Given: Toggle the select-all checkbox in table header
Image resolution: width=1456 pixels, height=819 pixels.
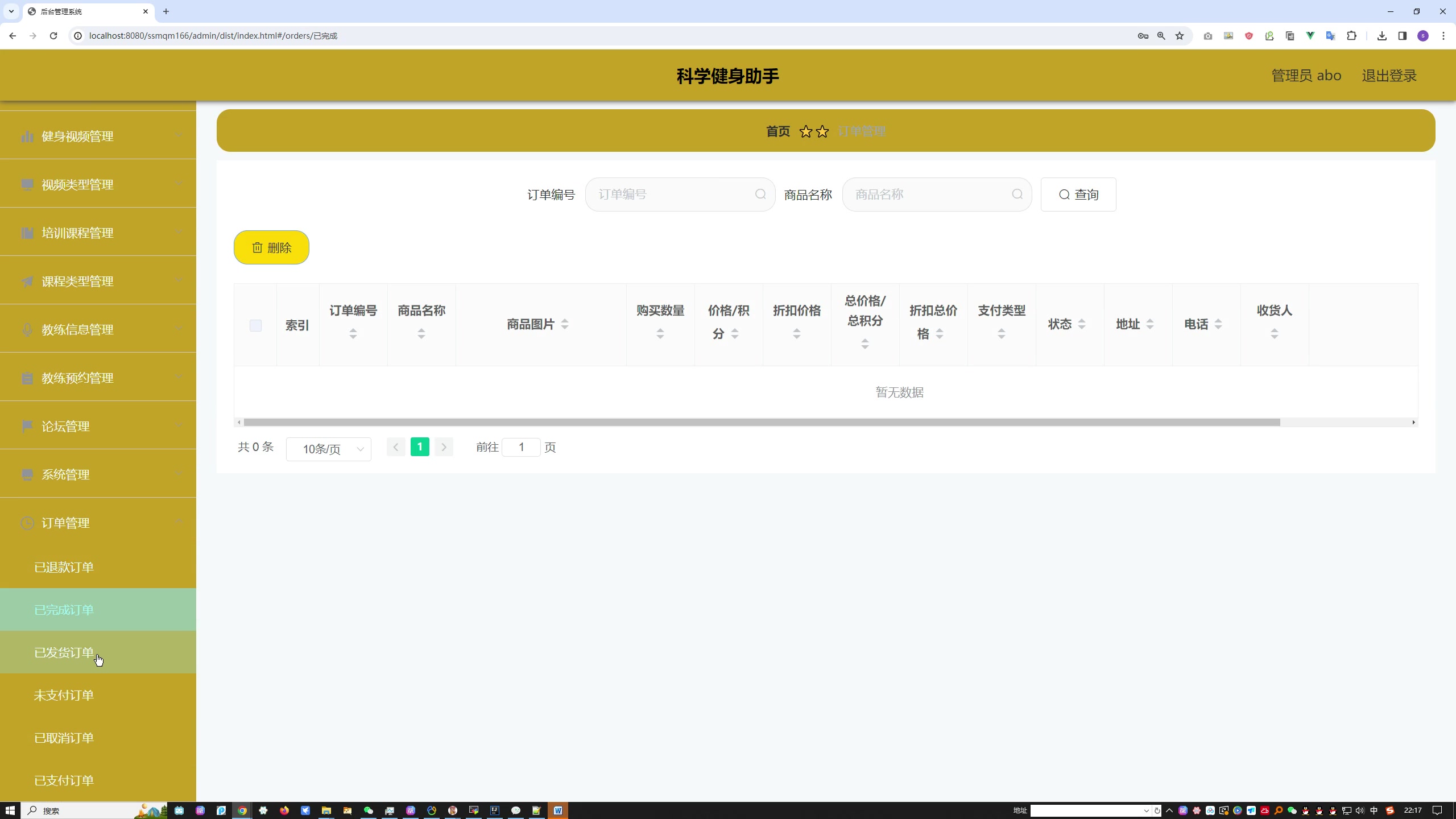Looking at the screenshot, I should [255, 325].
